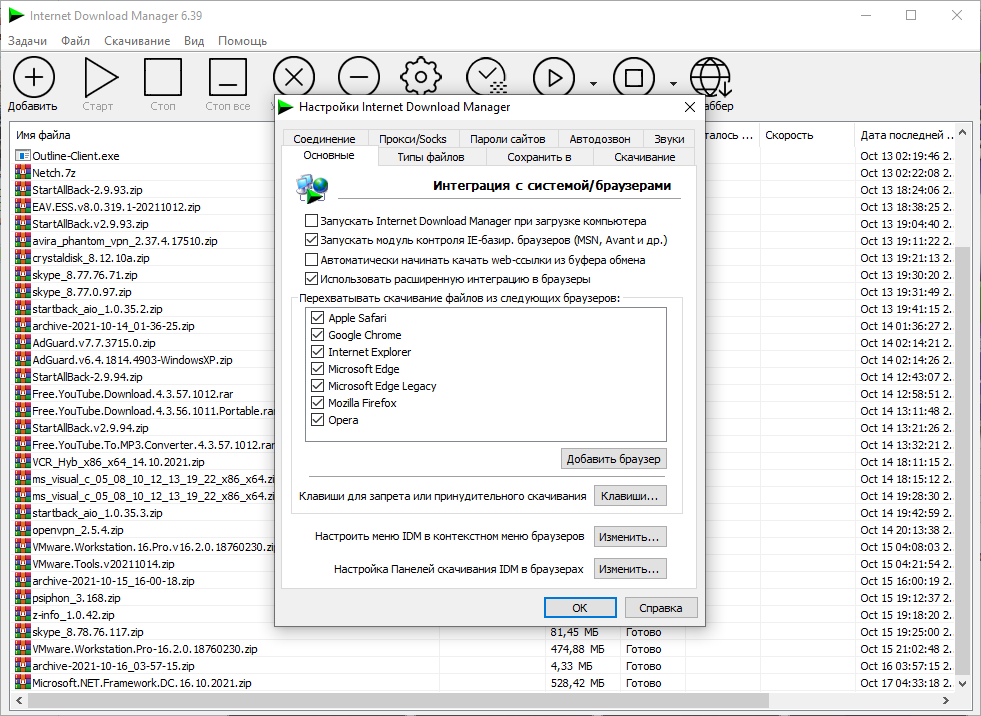Click the Граббер globe icon
This screenshot has height=716, width=981.
pos(710,77)
